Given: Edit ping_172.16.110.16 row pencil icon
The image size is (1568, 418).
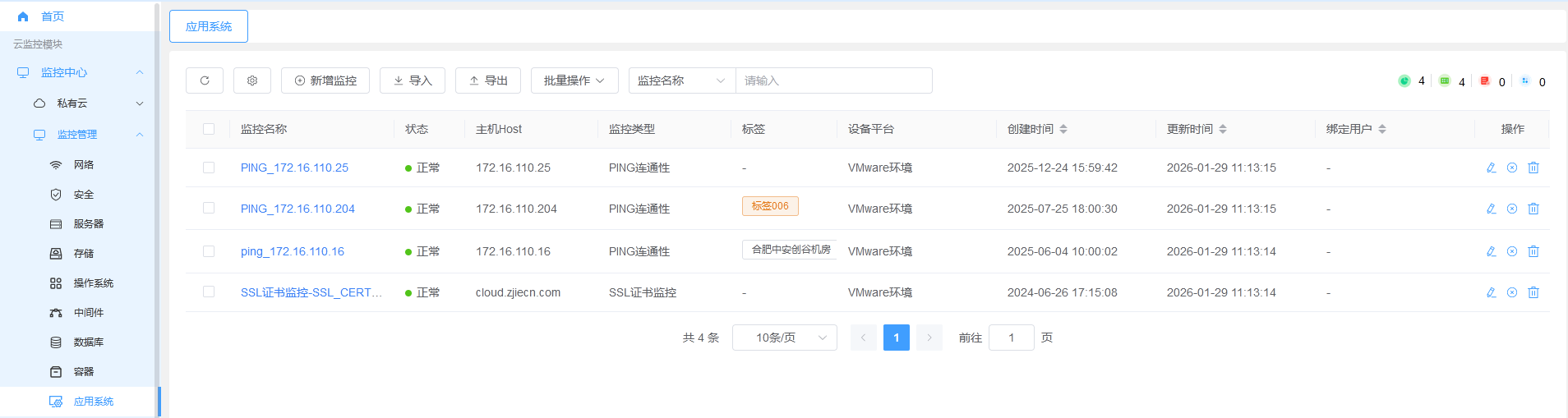Looking at the screenshot, I should click(x=1491, y=251).
